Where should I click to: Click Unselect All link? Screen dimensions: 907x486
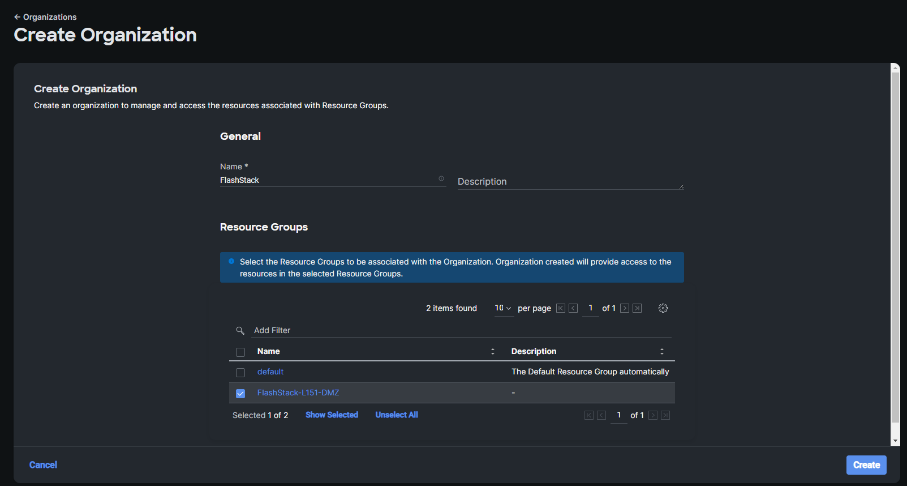pyautogui.click(x=397, y=415)
